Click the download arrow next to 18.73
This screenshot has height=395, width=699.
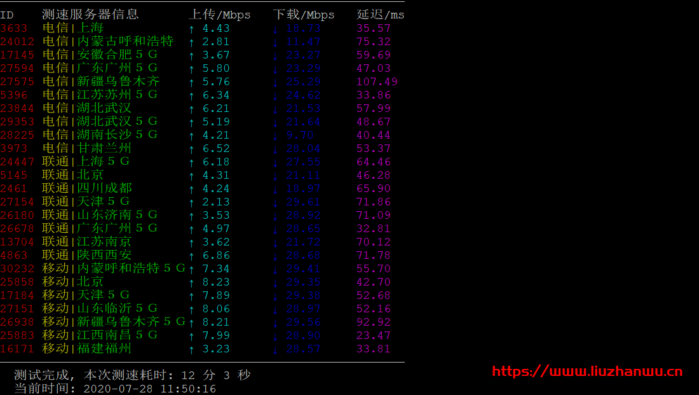275,29
